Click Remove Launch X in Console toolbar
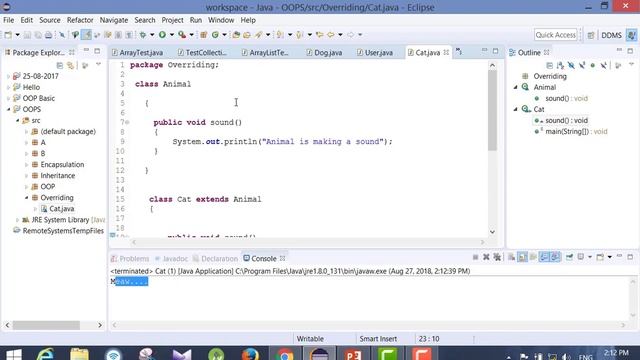Viewport: 640px width, 360px height. click(486, 257)
